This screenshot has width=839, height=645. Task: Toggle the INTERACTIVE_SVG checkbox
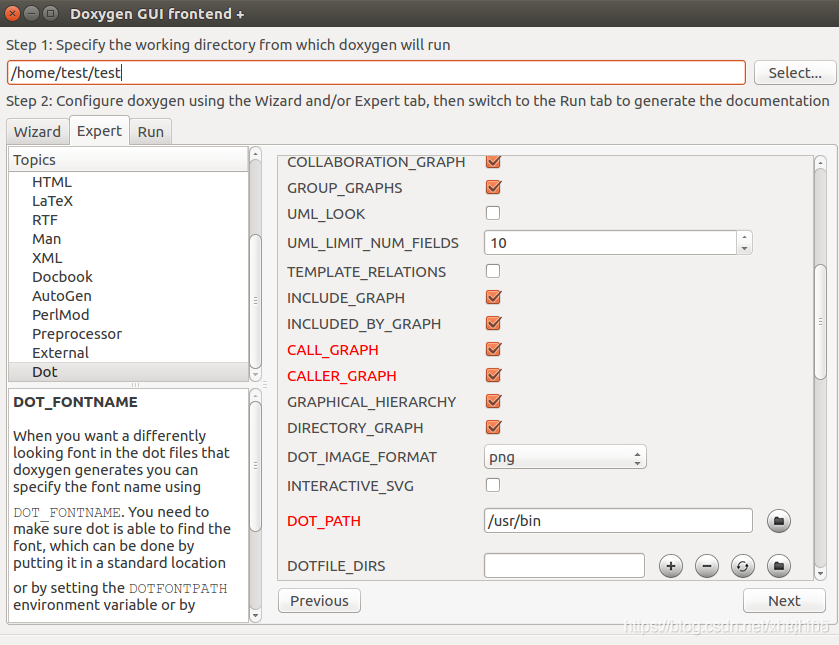pyautogui.click(x=493, y=485)
